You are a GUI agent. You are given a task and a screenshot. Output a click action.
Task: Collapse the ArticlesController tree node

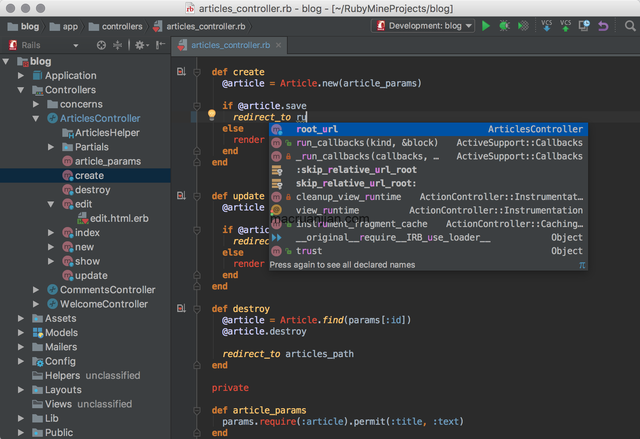tap(37, 118)
